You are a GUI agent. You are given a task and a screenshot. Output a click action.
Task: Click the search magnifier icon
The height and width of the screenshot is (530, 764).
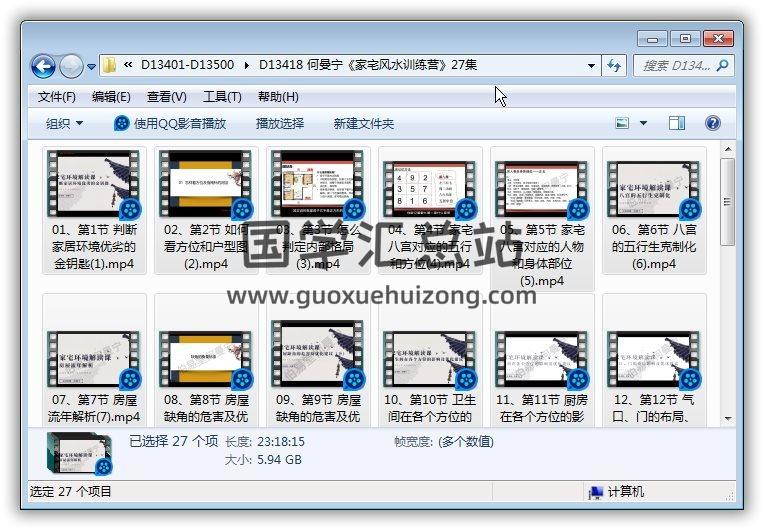click(x=723, y=65)
